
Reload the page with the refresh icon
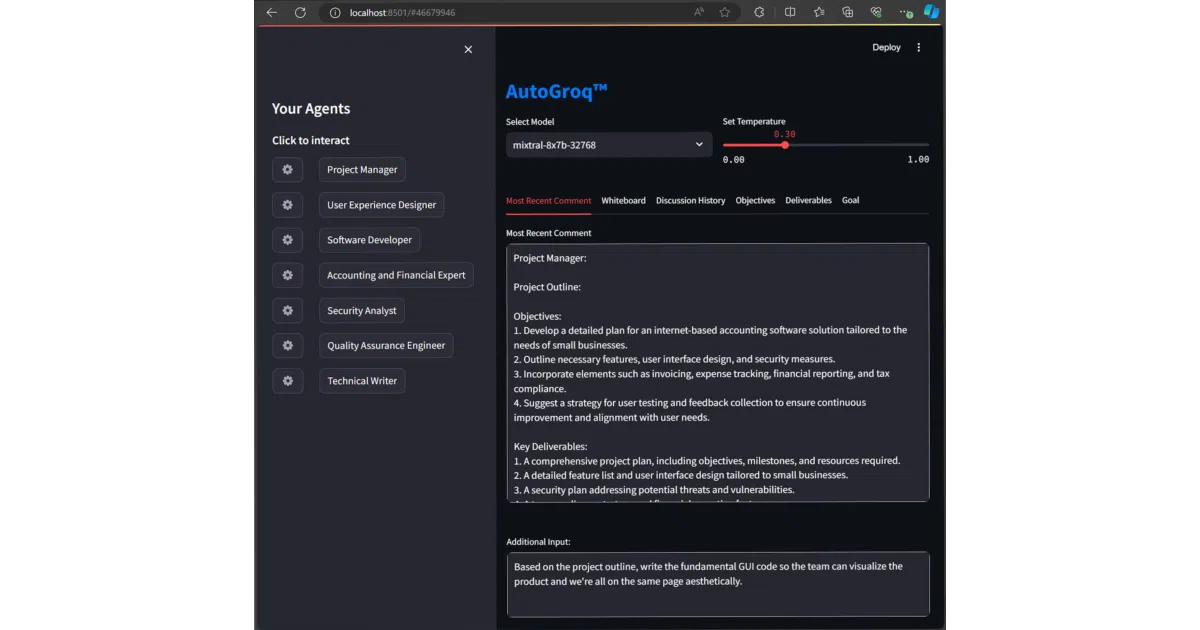[300, 13]
